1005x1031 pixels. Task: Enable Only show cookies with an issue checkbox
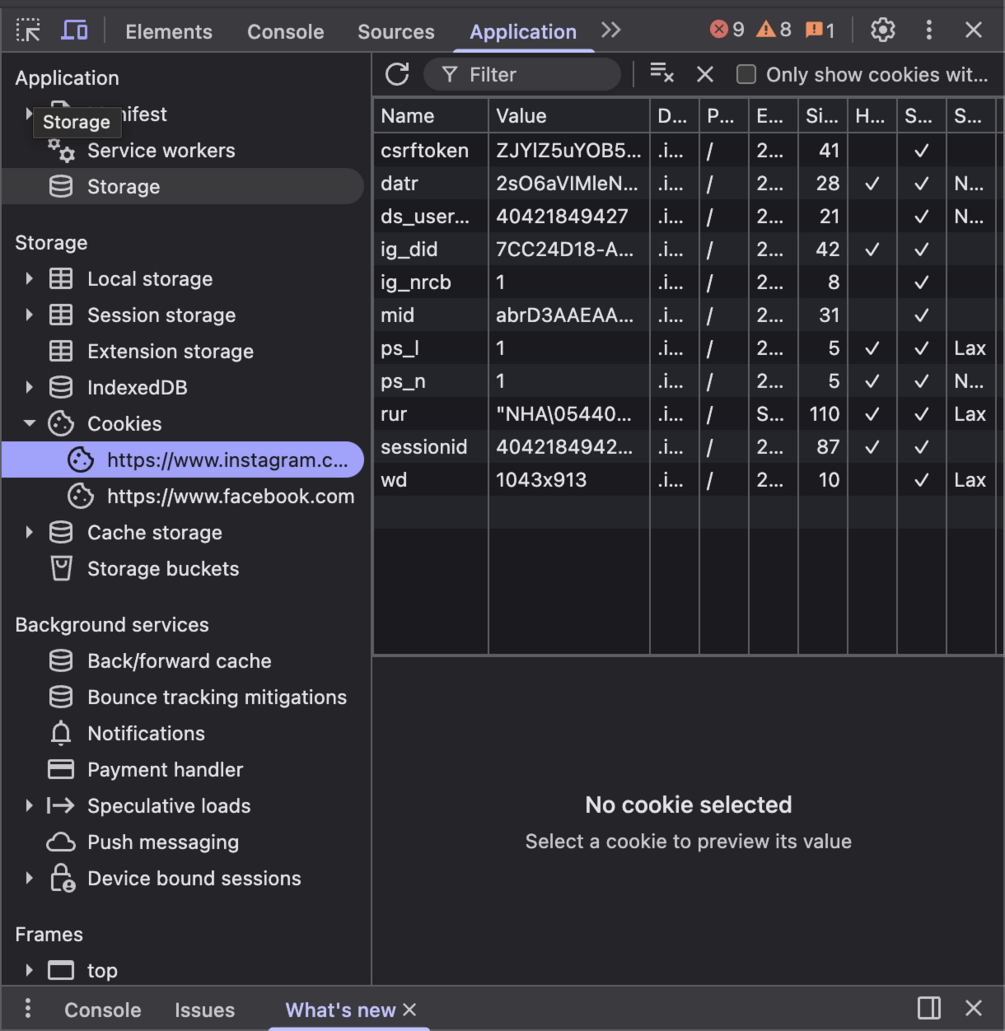point(746,74)
